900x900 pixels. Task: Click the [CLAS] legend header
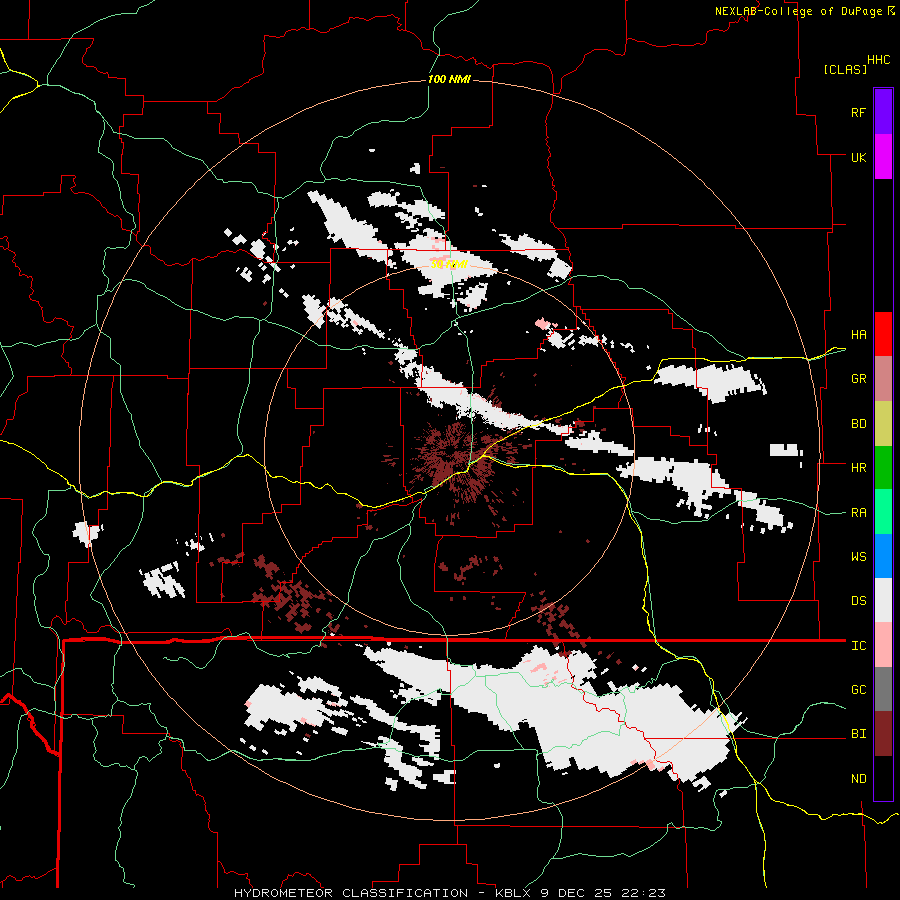coord(845,69)
